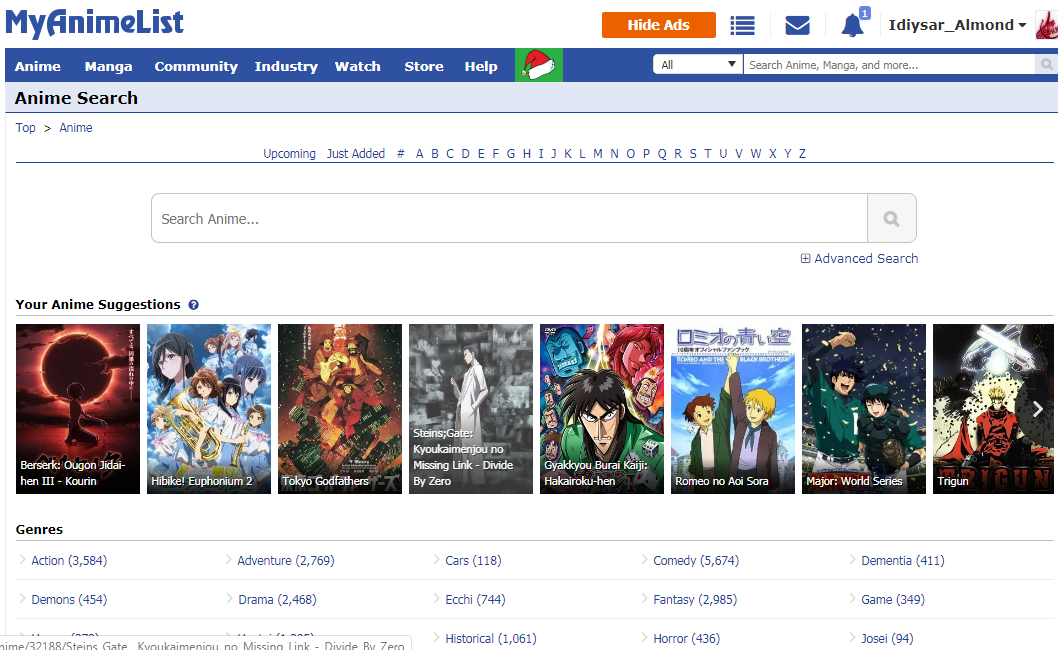Open Major: World Series thumbnail
Viewport: 1058px width, 650px height.
click(x=864, y=409)
